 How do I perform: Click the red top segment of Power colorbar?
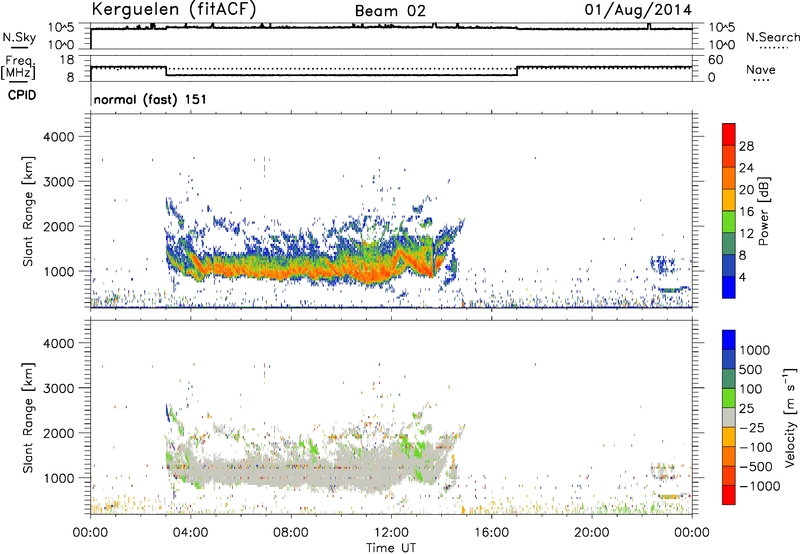[729, 135]
